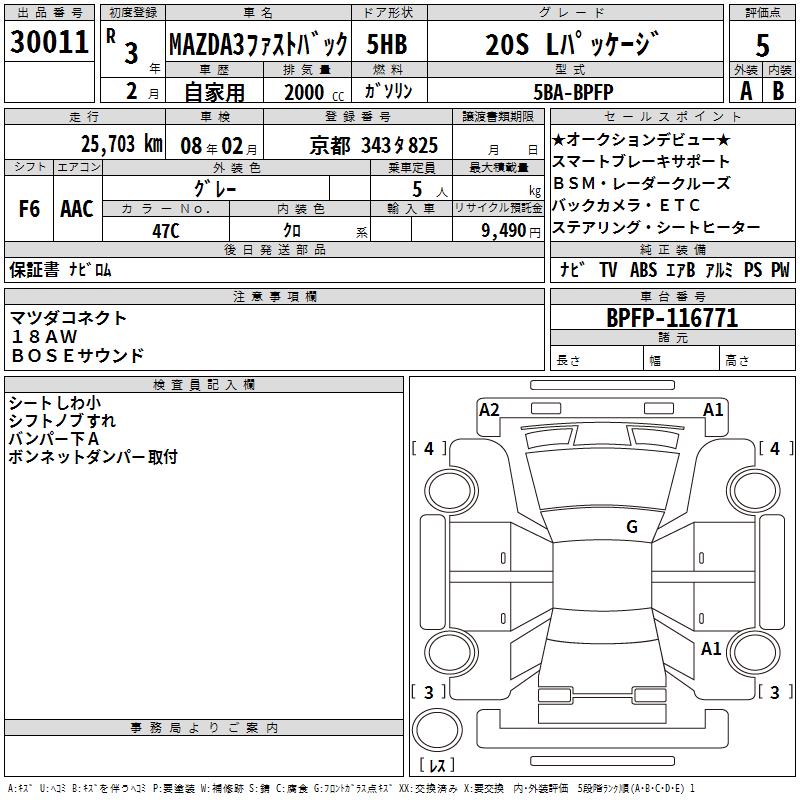Click the 譲渡書類期限 header
The height and width of the screenshot is (800, 800).
(498, 117)
